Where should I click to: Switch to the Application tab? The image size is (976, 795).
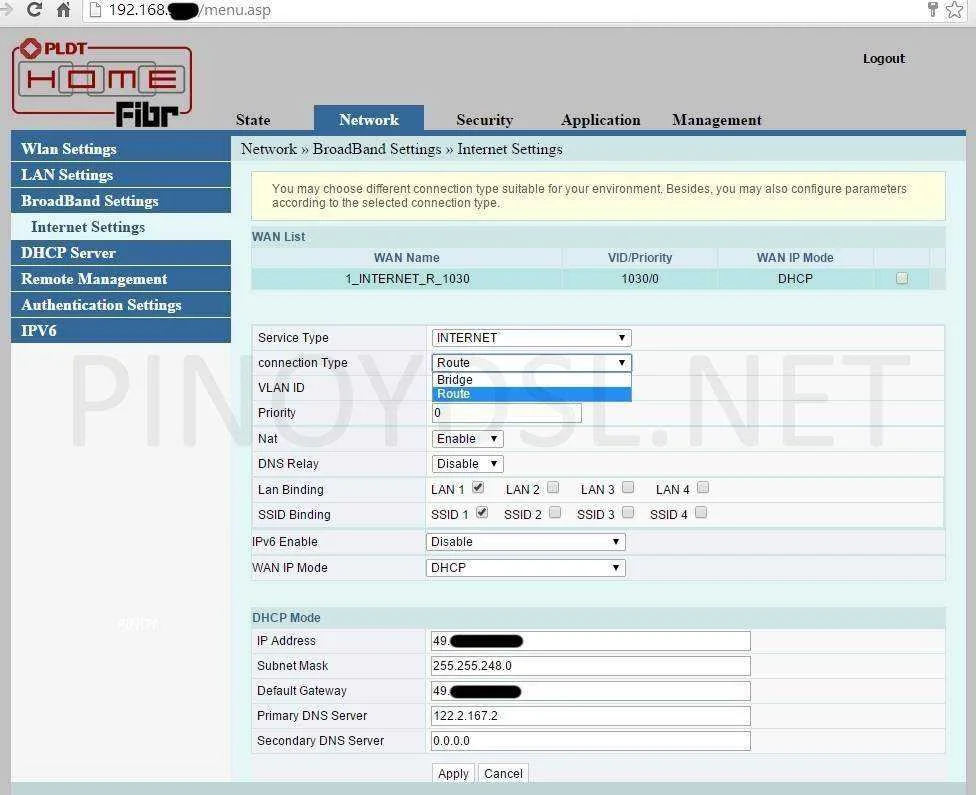click(601, 120)
